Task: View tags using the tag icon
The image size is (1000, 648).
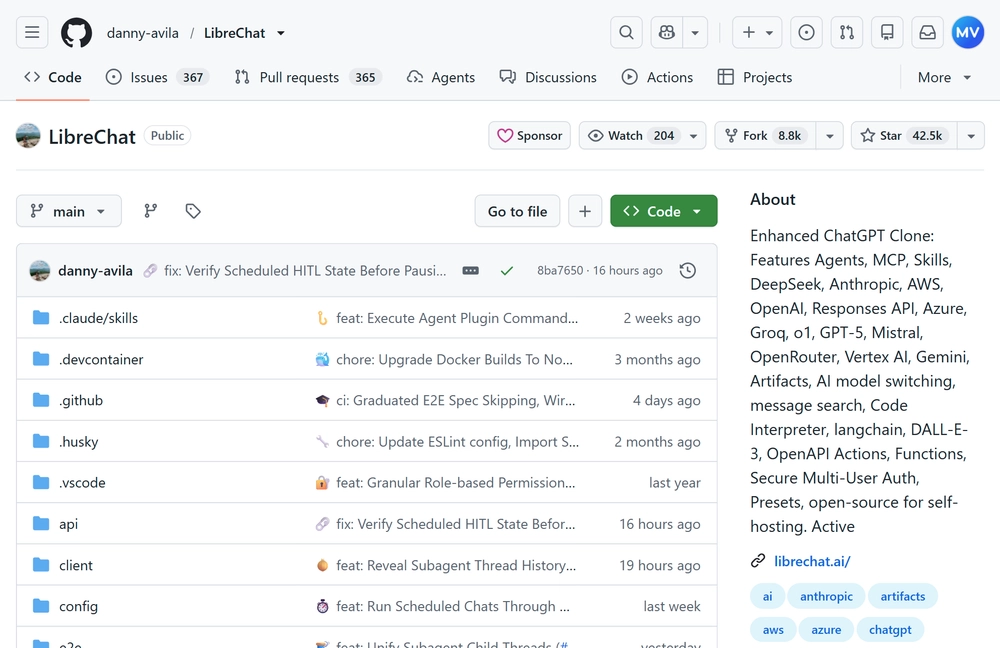Action: point(193,210)
